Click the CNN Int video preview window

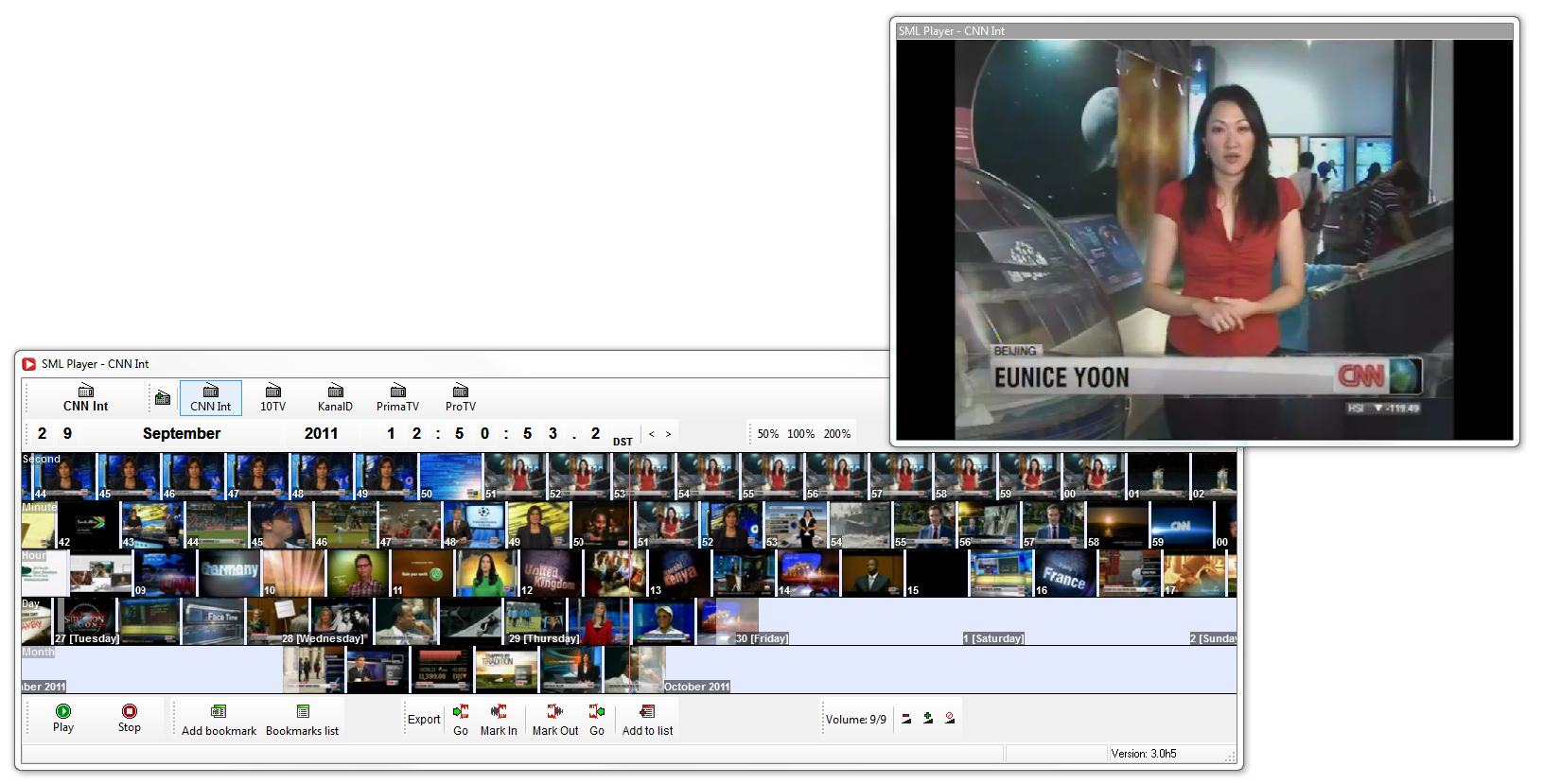[x=1204, y=239]
